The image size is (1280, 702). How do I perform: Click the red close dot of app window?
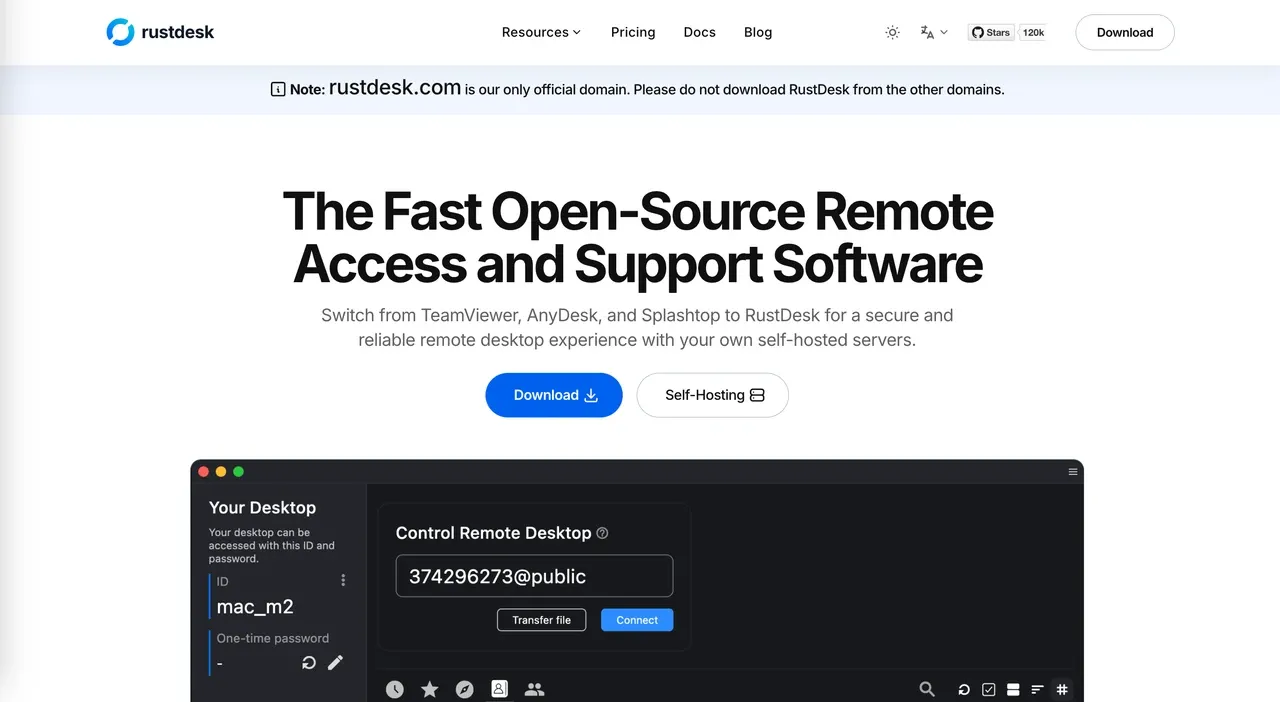204,472
